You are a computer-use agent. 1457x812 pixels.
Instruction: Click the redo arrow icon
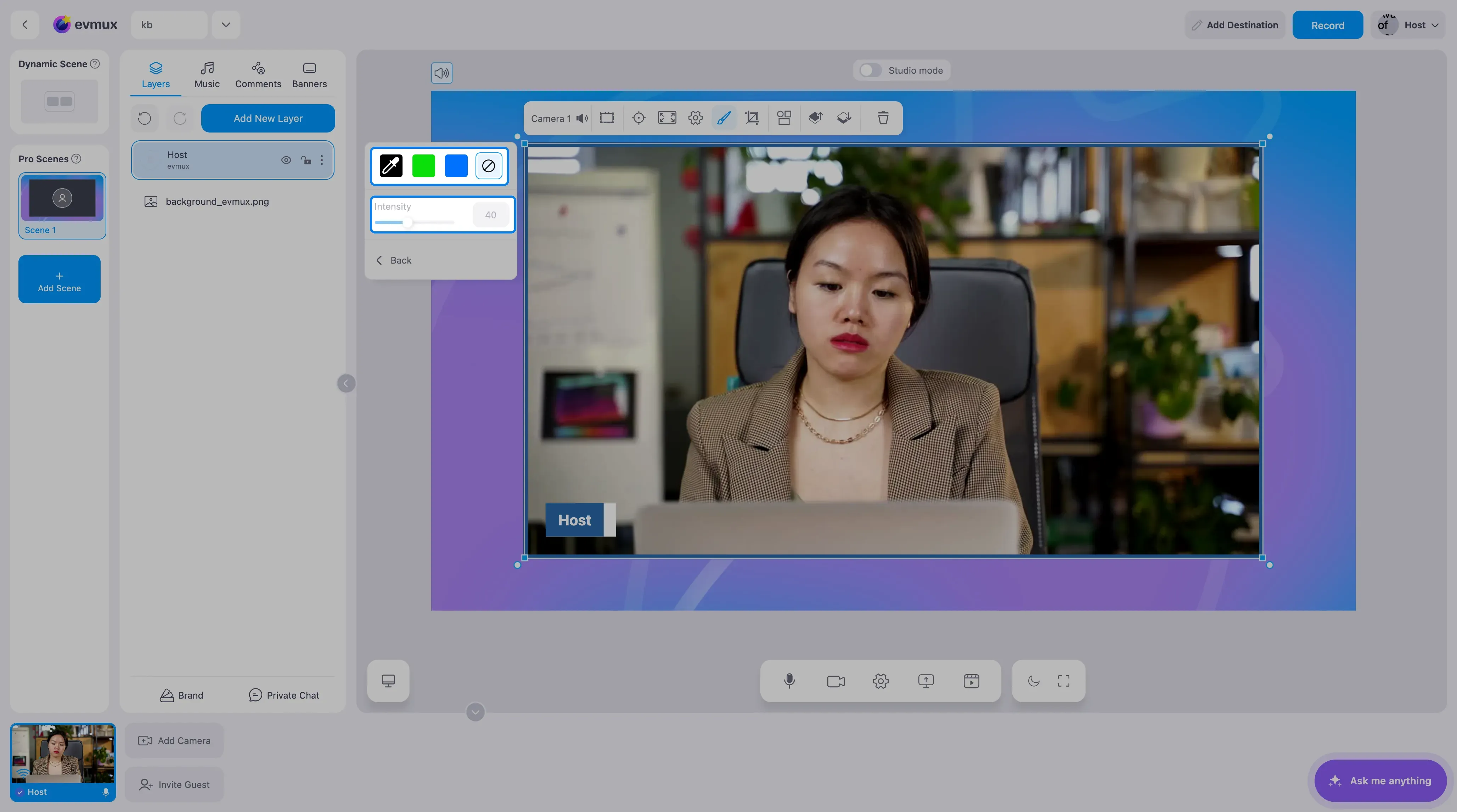(x=180, y=118)
